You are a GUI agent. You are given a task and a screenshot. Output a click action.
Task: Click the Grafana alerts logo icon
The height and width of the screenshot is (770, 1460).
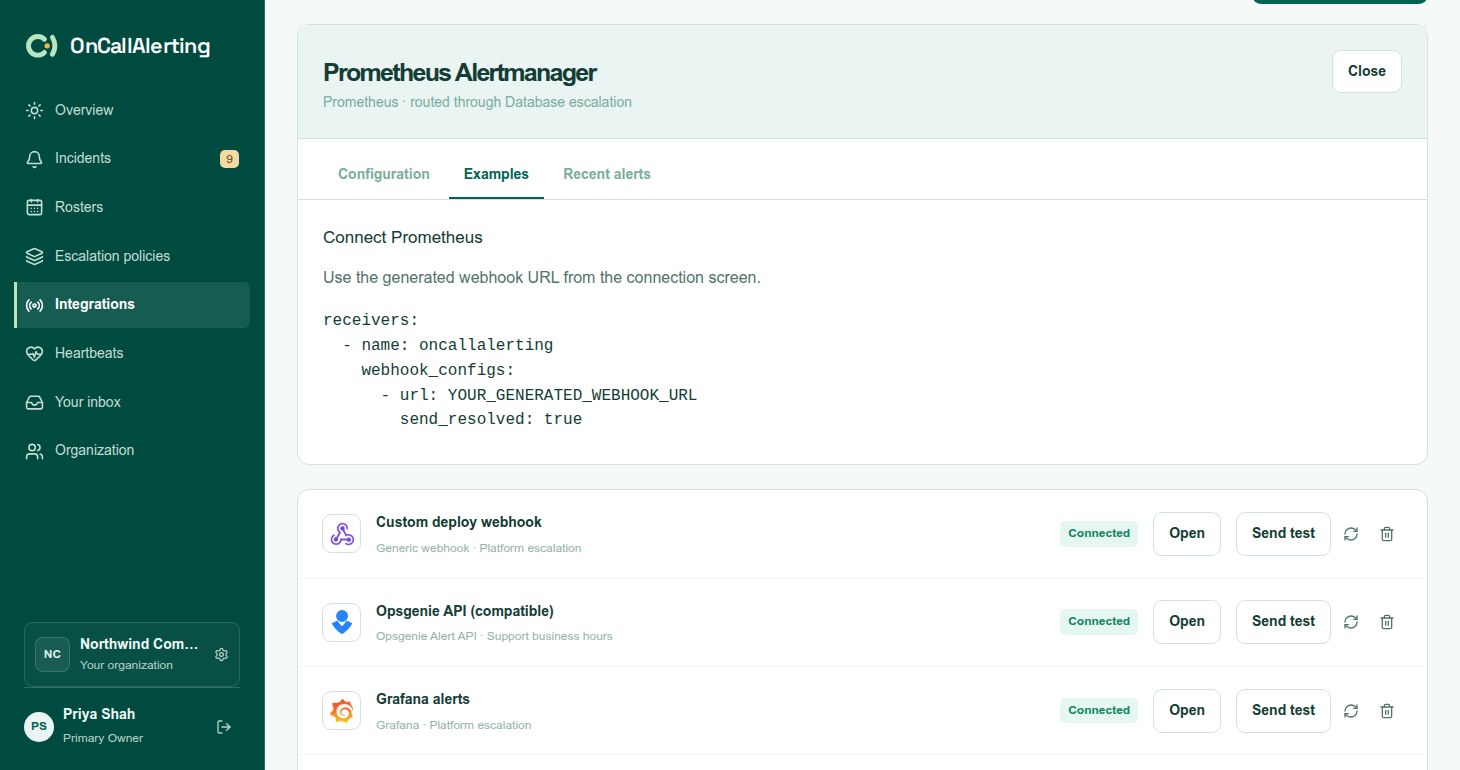(x=342, y=710)
